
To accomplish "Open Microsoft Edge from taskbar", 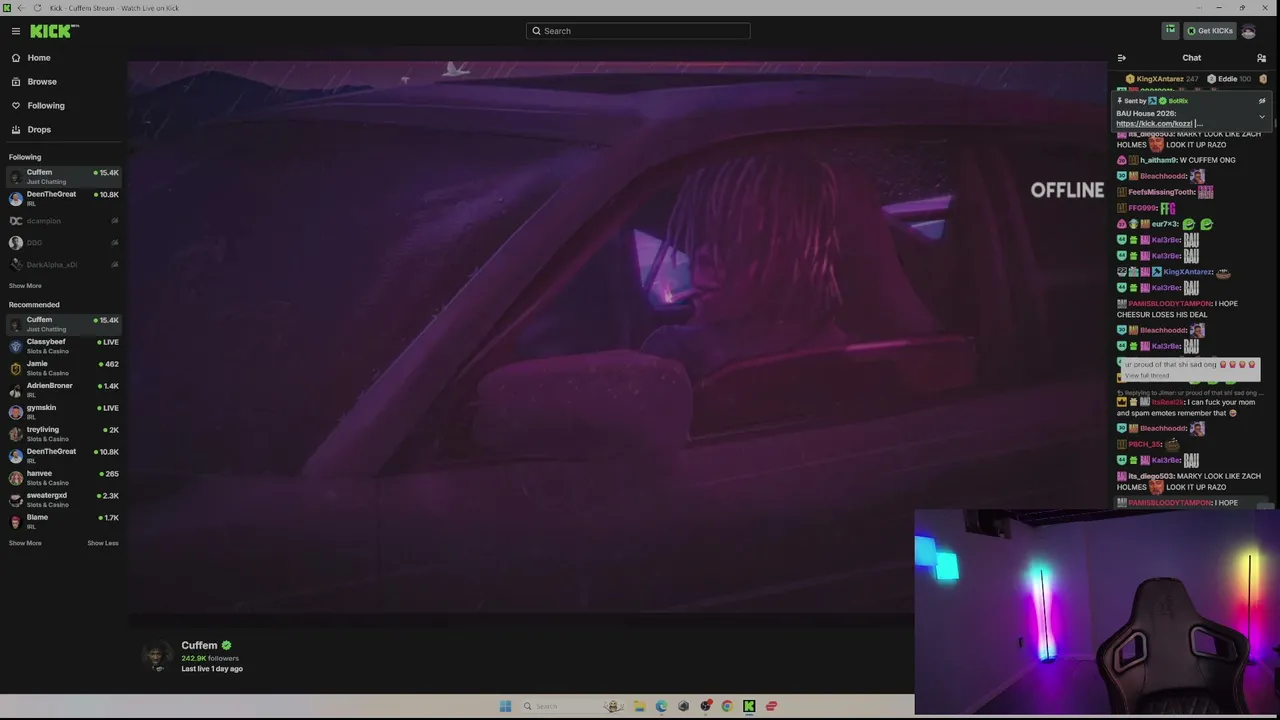I will [x=661, y=706].
